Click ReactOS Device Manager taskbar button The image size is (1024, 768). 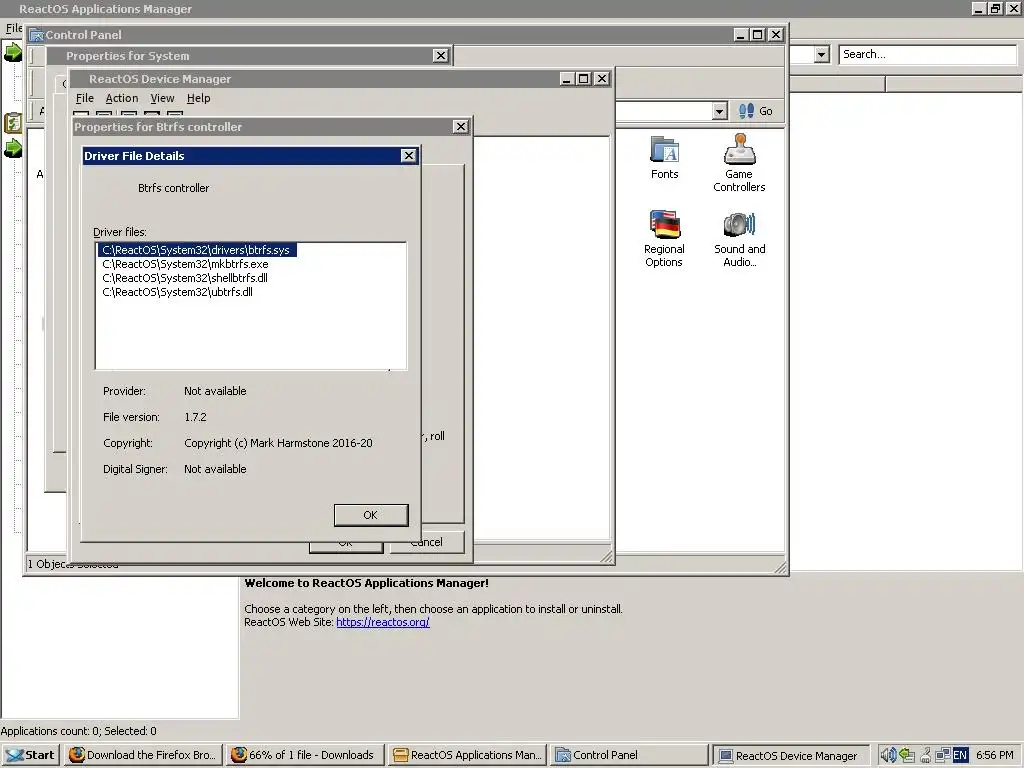[791, 756]
